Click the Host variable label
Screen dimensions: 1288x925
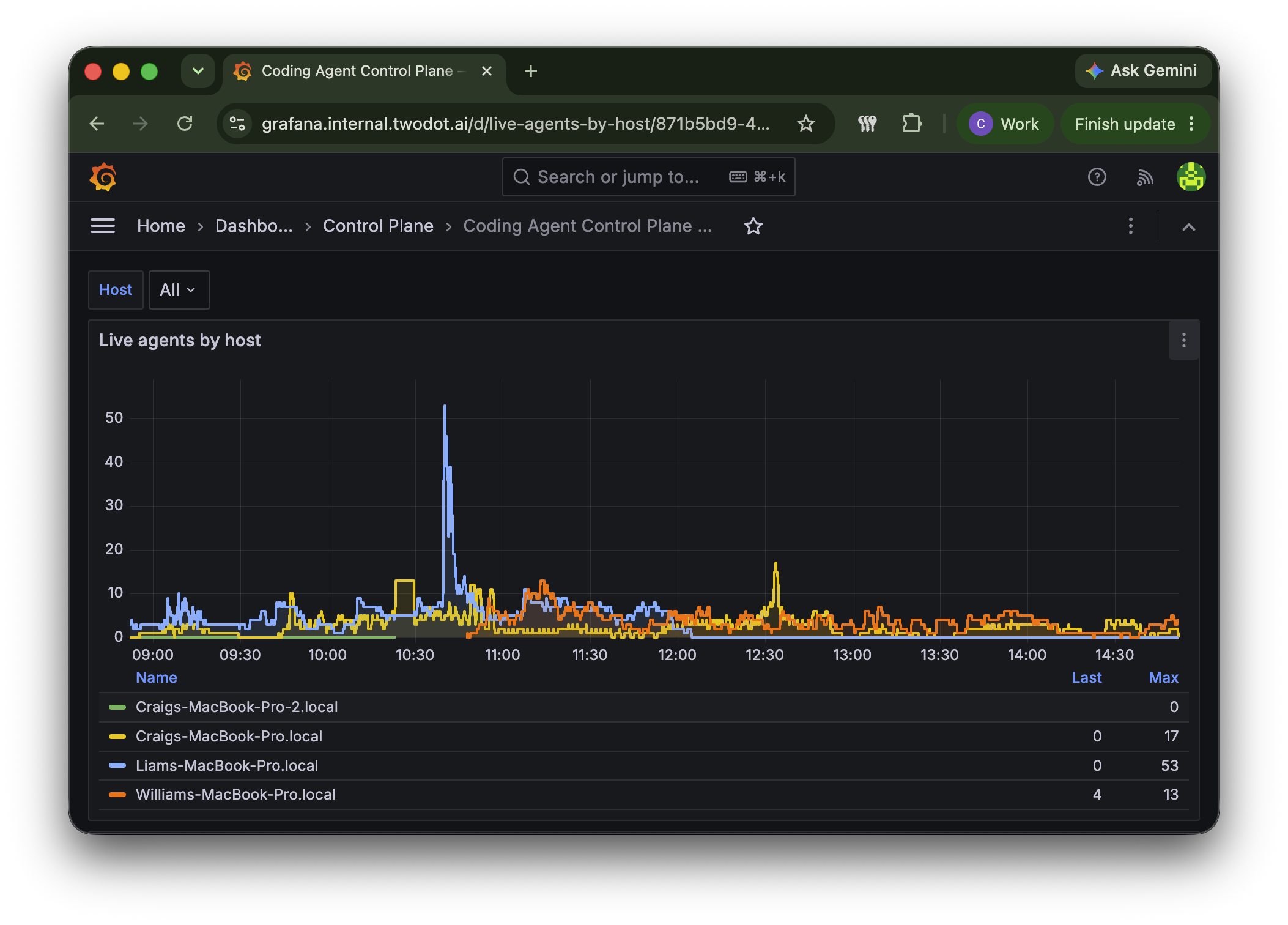tap(116, 290)
